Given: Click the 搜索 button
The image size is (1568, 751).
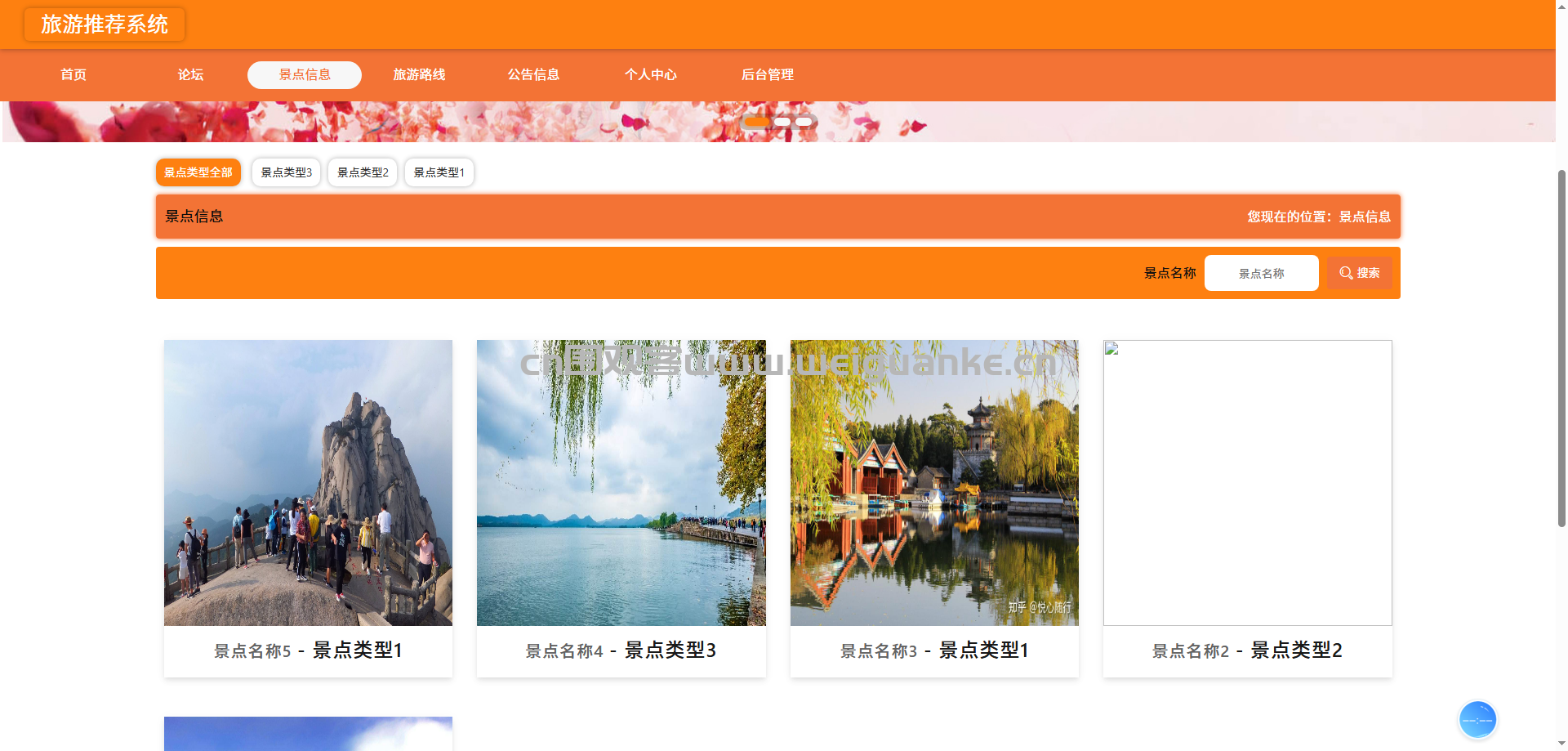Looking at the screenshot, I should tap(1360, 273).
